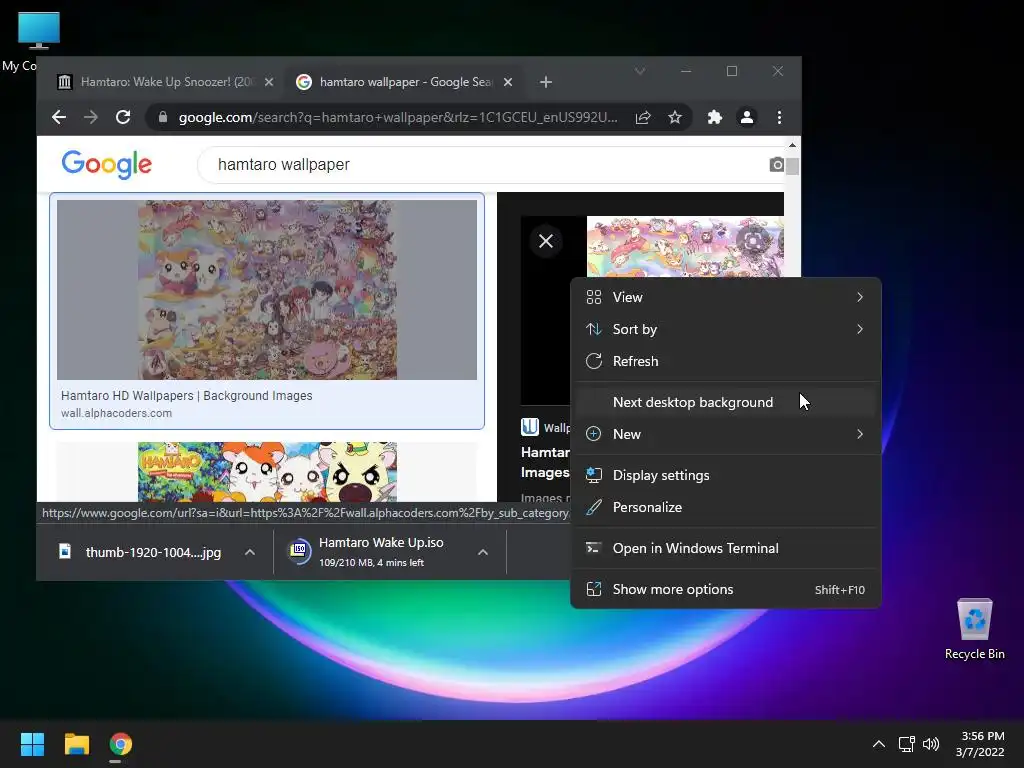
Task: Close the image preview panel
Action: click(x=546, y=241)
